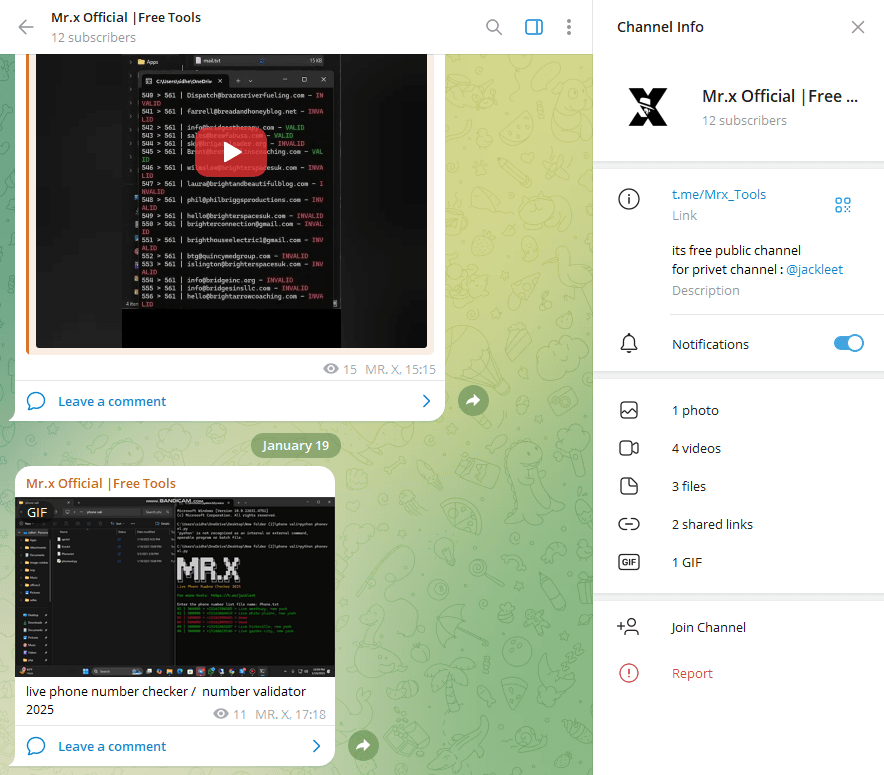The image size is (884, 775).
Task: Open the t.me/Mrx_Tools channel link
Action: [718, 194]
